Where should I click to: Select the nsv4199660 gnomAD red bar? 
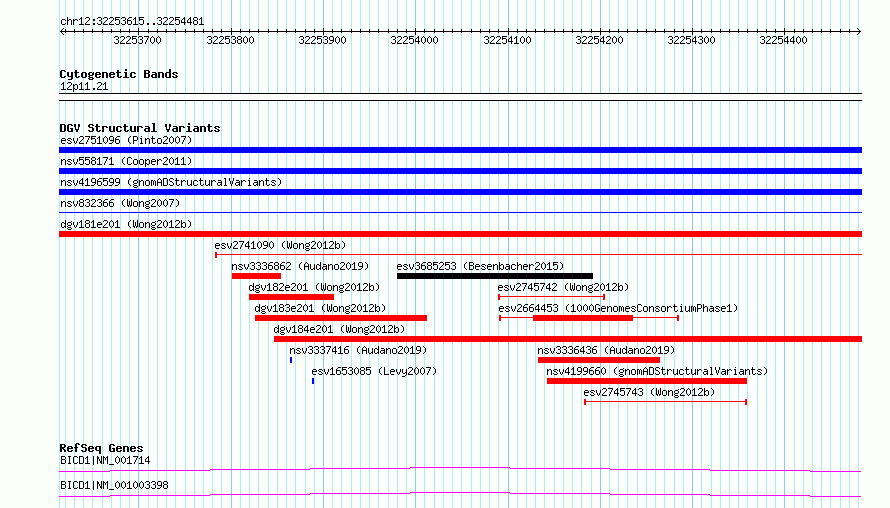pyautogui.click(x=646, y=381)
